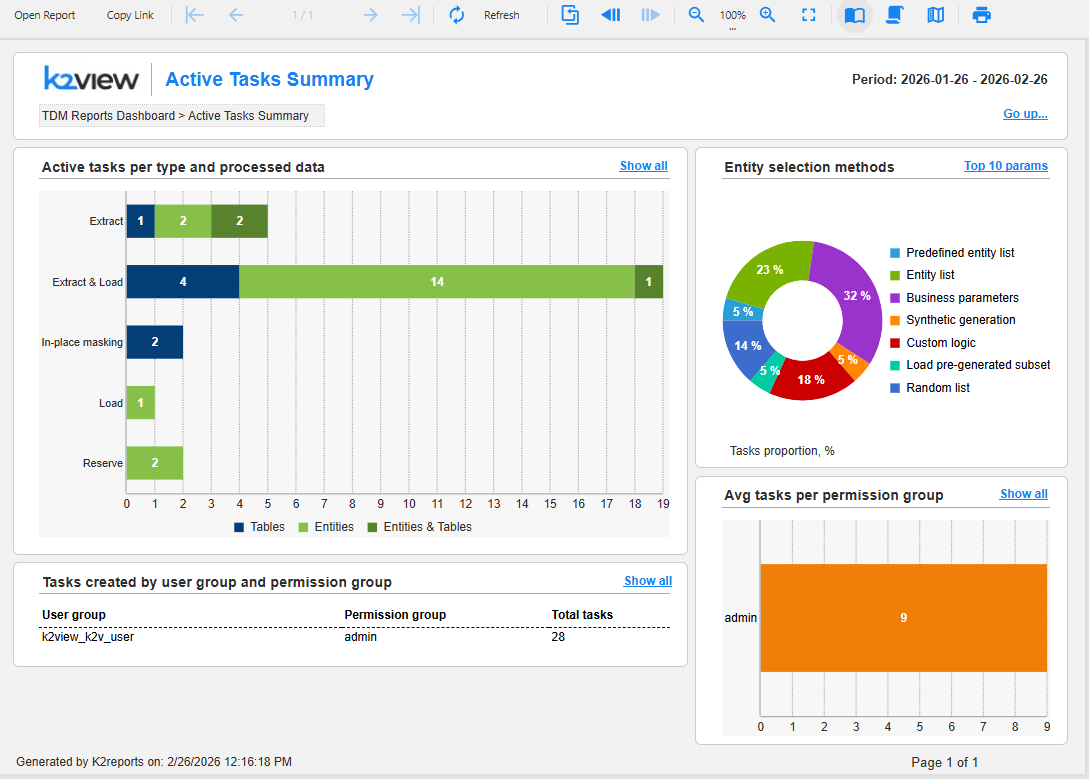Click the page number field 1 / 1
The image size is (1089, 779).
(x=303, y=15)
